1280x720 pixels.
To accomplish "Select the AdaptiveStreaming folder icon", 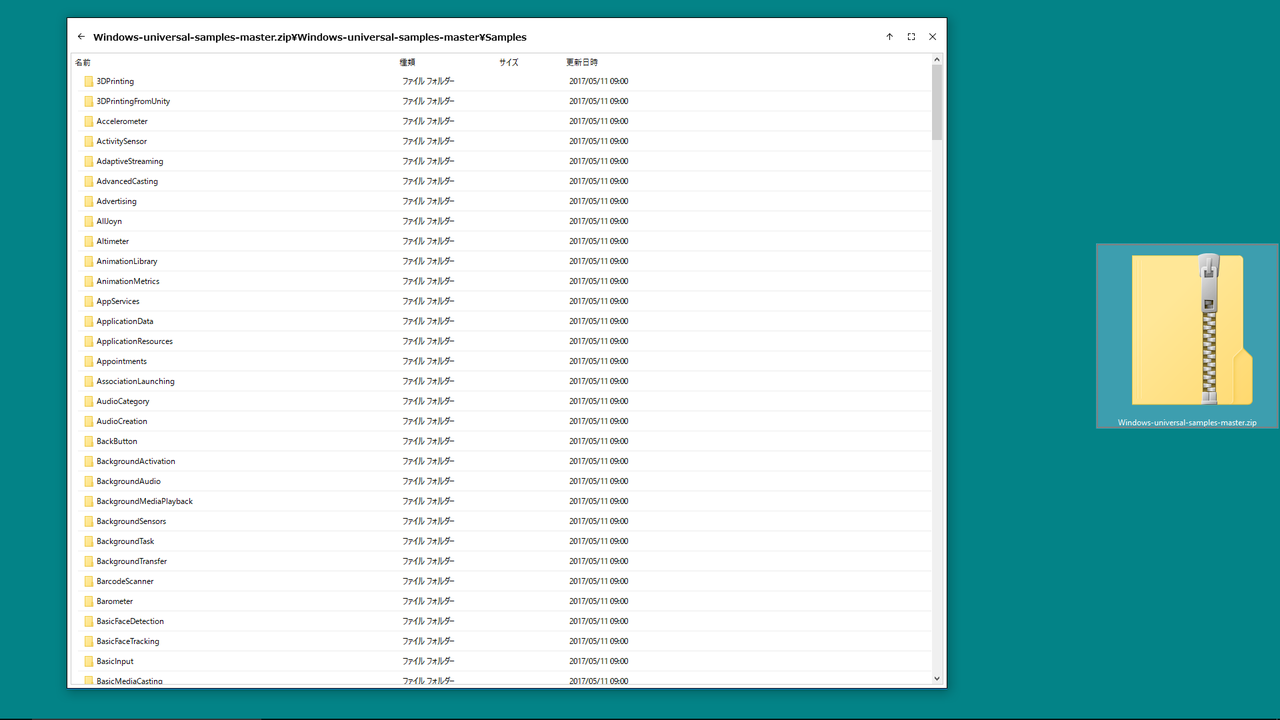I will click(89, 161).
